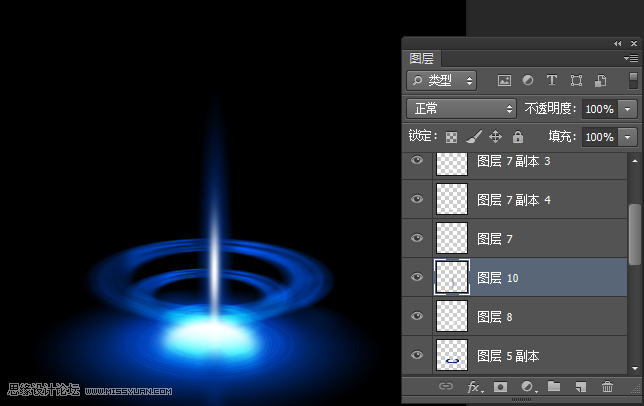Open the fx layer style menu
The height and width of the screenshot is (406, 644).
pyautogui.click(x=475, y=387)
